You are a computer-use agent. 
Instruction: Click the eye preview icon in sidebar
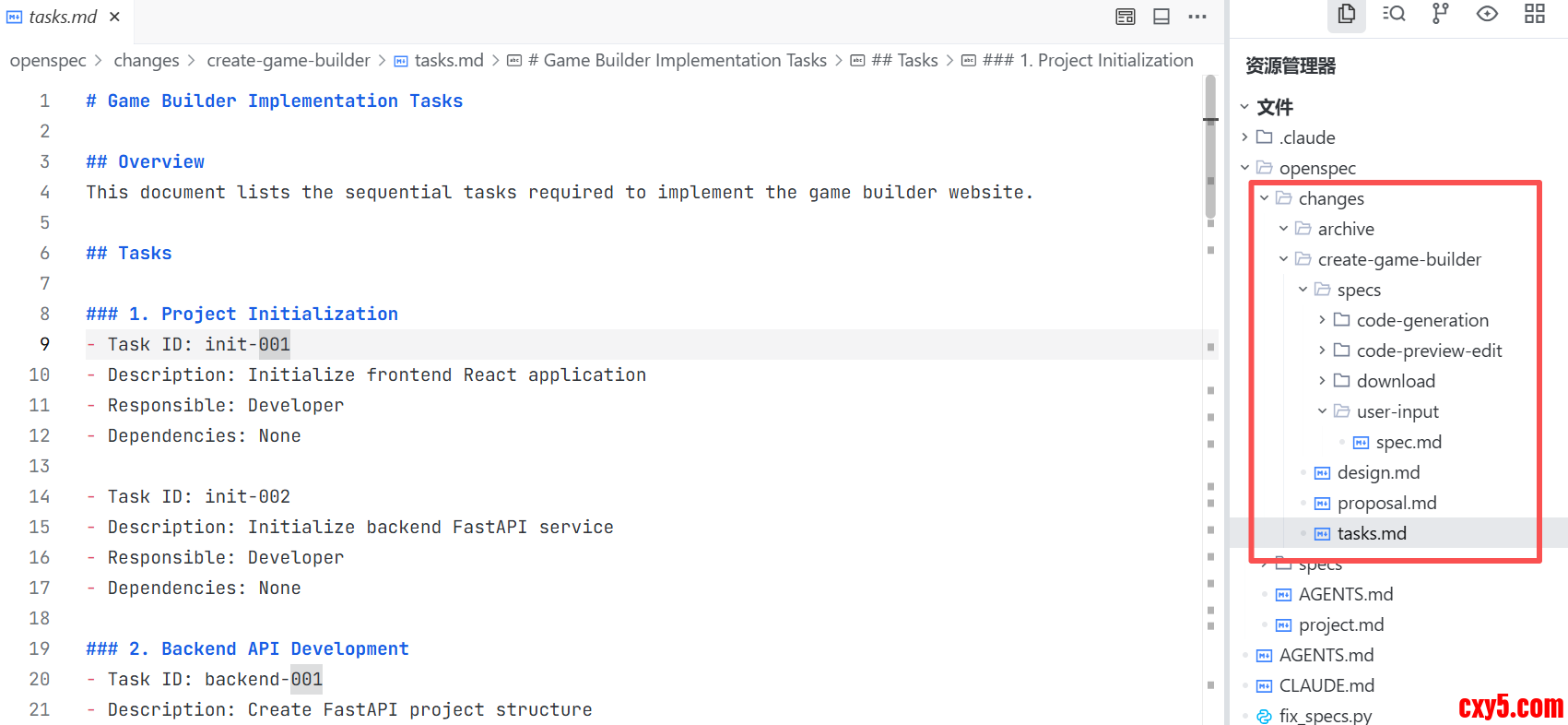tap(1487, 14)
